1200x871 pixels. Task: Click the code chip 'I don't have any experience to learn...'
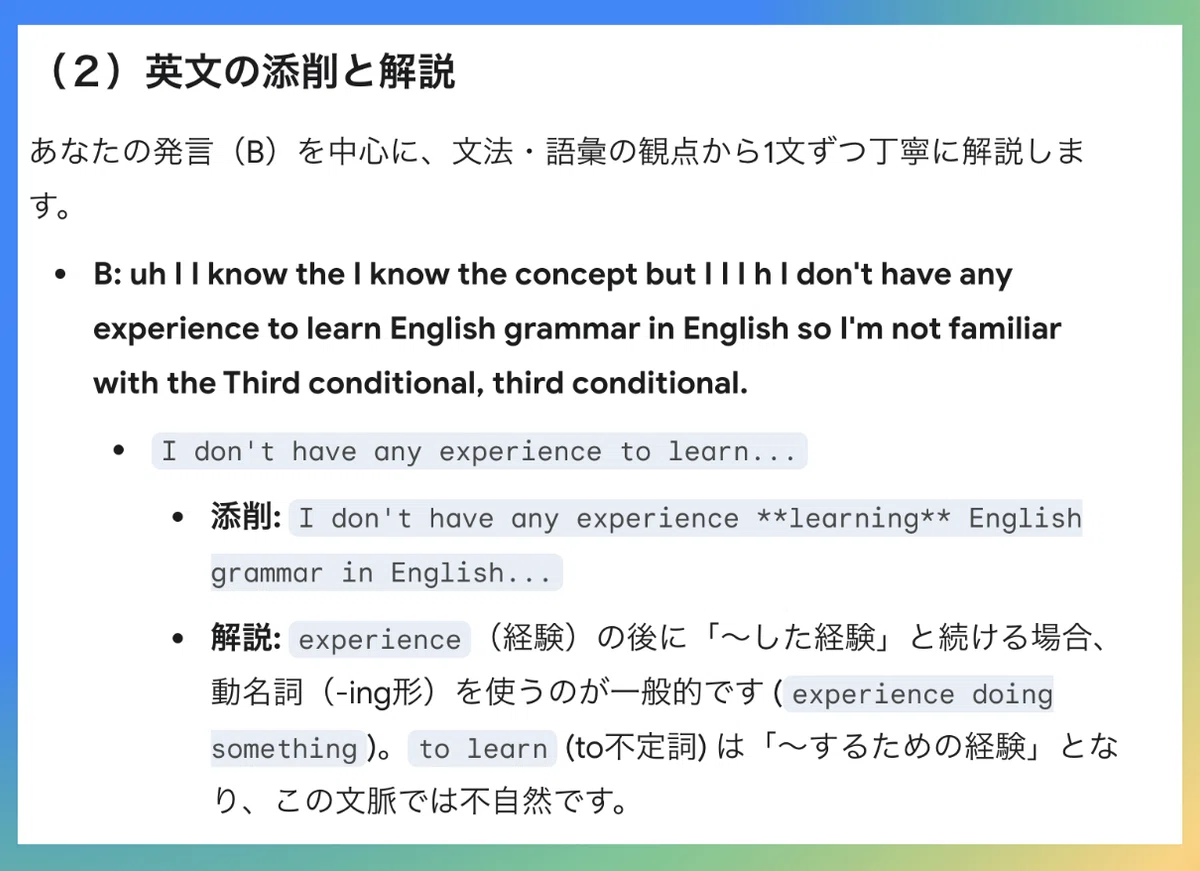pos(479,452)
